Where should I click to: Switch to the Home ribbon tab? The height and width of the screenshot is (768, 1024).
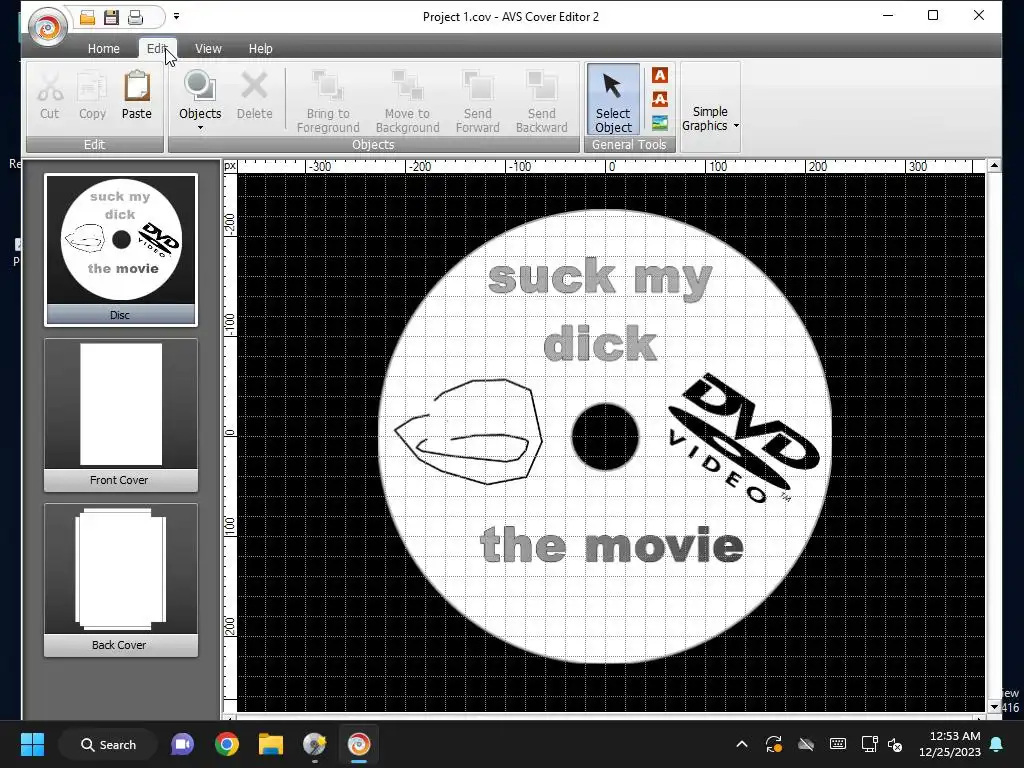coord(104,48)
